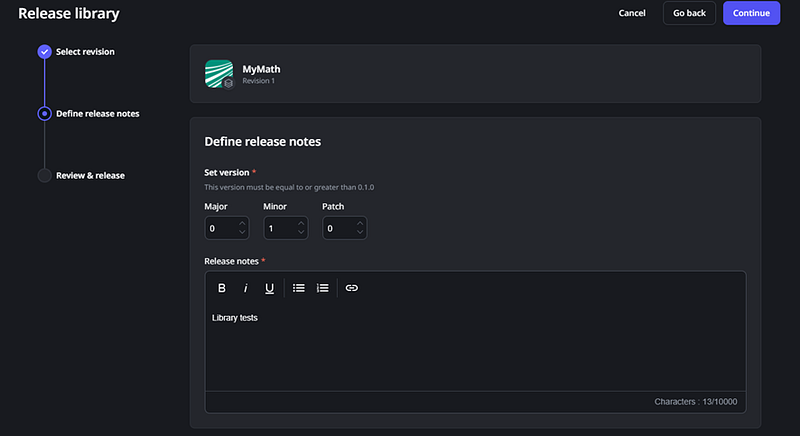Click the MyMath library name
Viewport: 800px width, 436px height.
[261, 69]
